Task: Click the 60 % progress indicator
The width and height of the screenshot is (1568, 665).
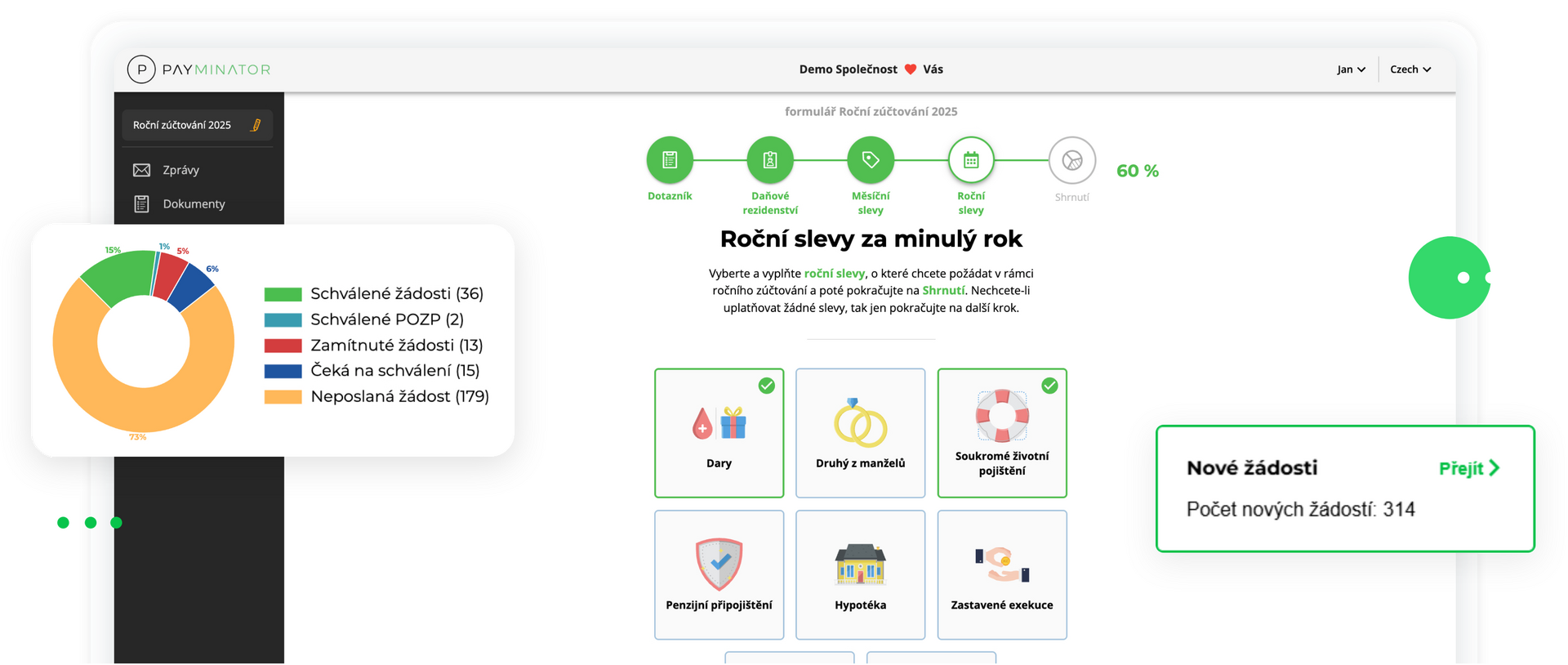Action: tap(1138, 171)
